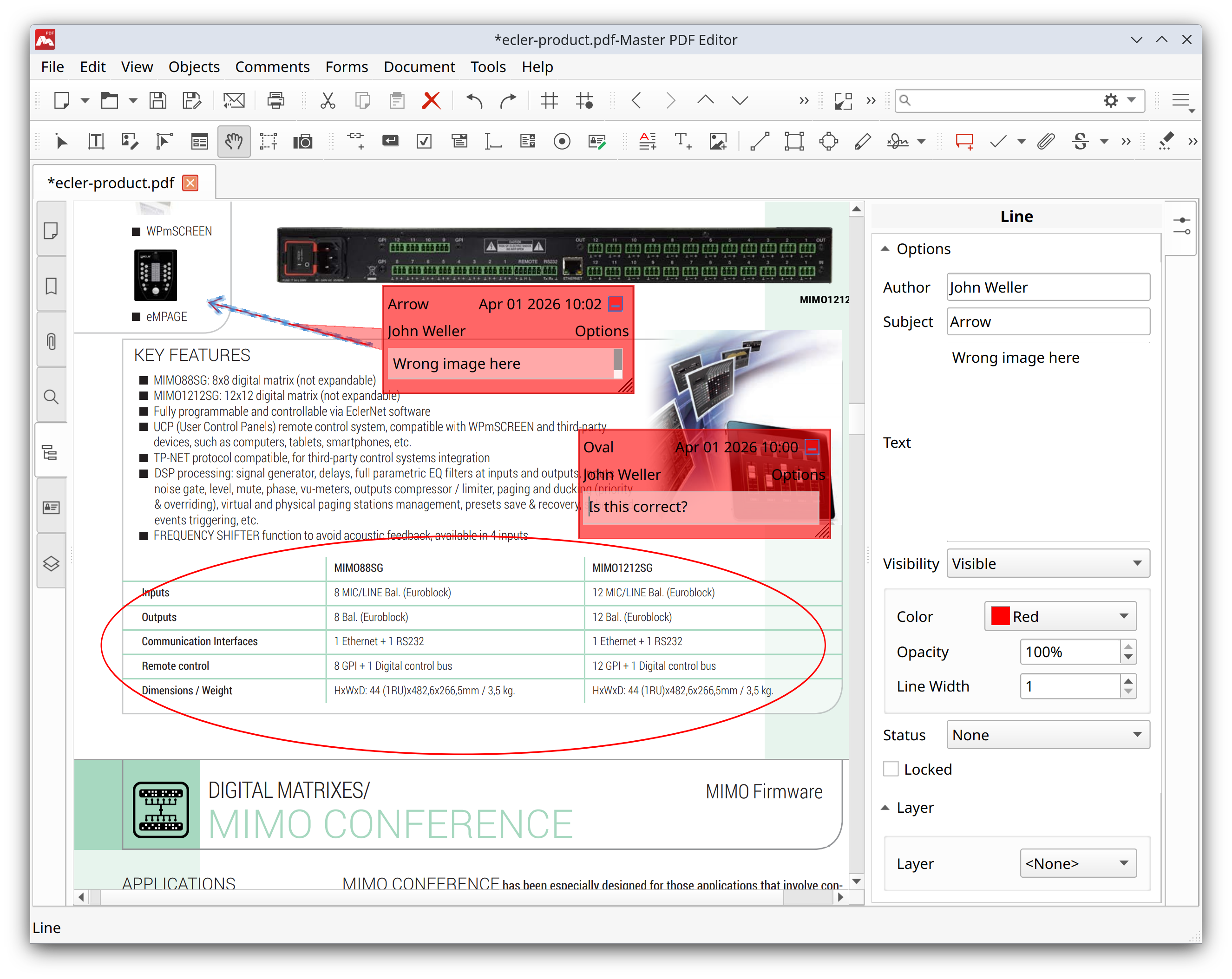
Task: Open the Search side panel
Action: coord(52,397)
